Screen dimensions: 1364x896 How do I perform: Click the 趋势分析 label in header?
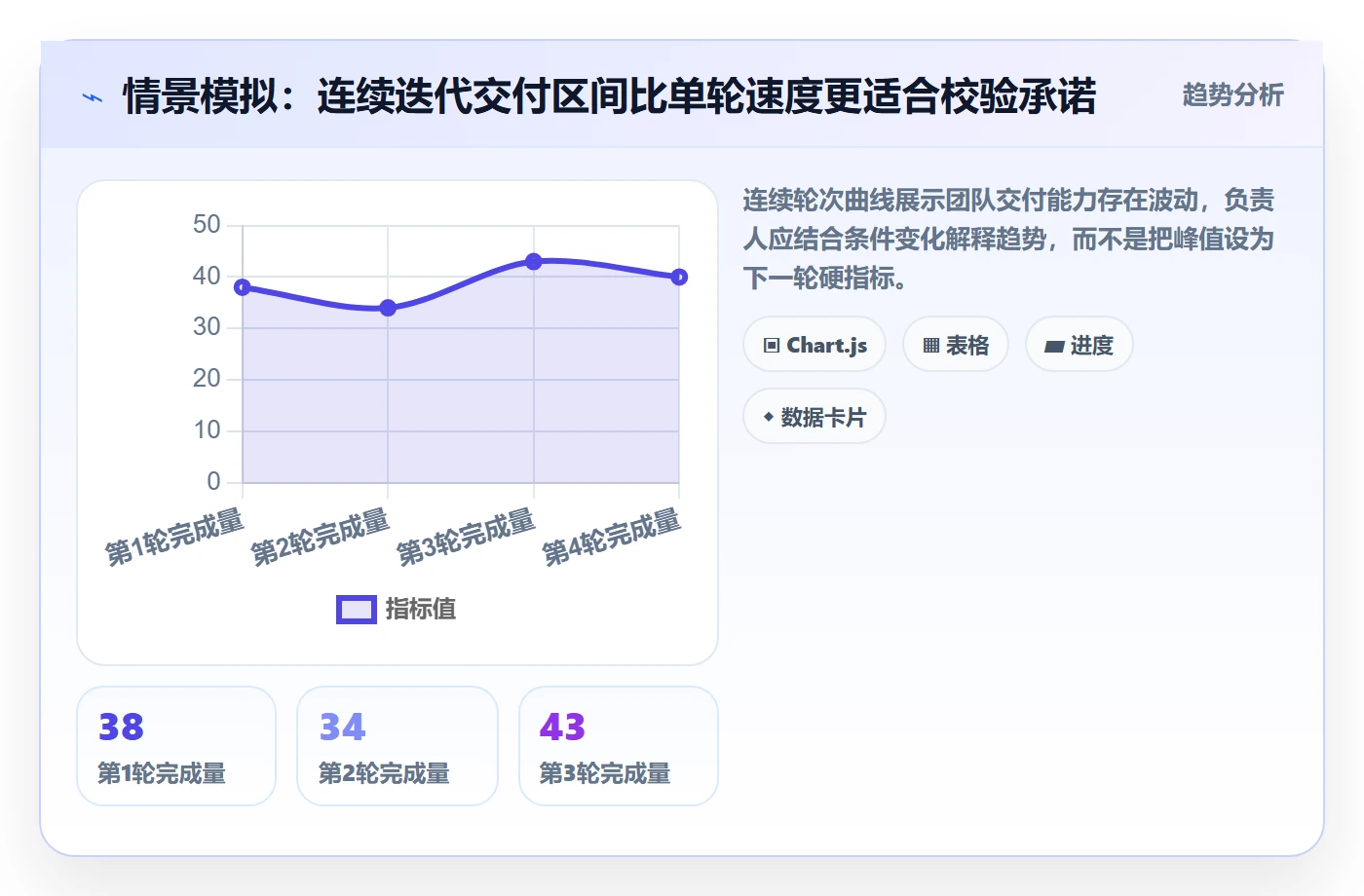pyautogui.click(x=1232, y=95)
